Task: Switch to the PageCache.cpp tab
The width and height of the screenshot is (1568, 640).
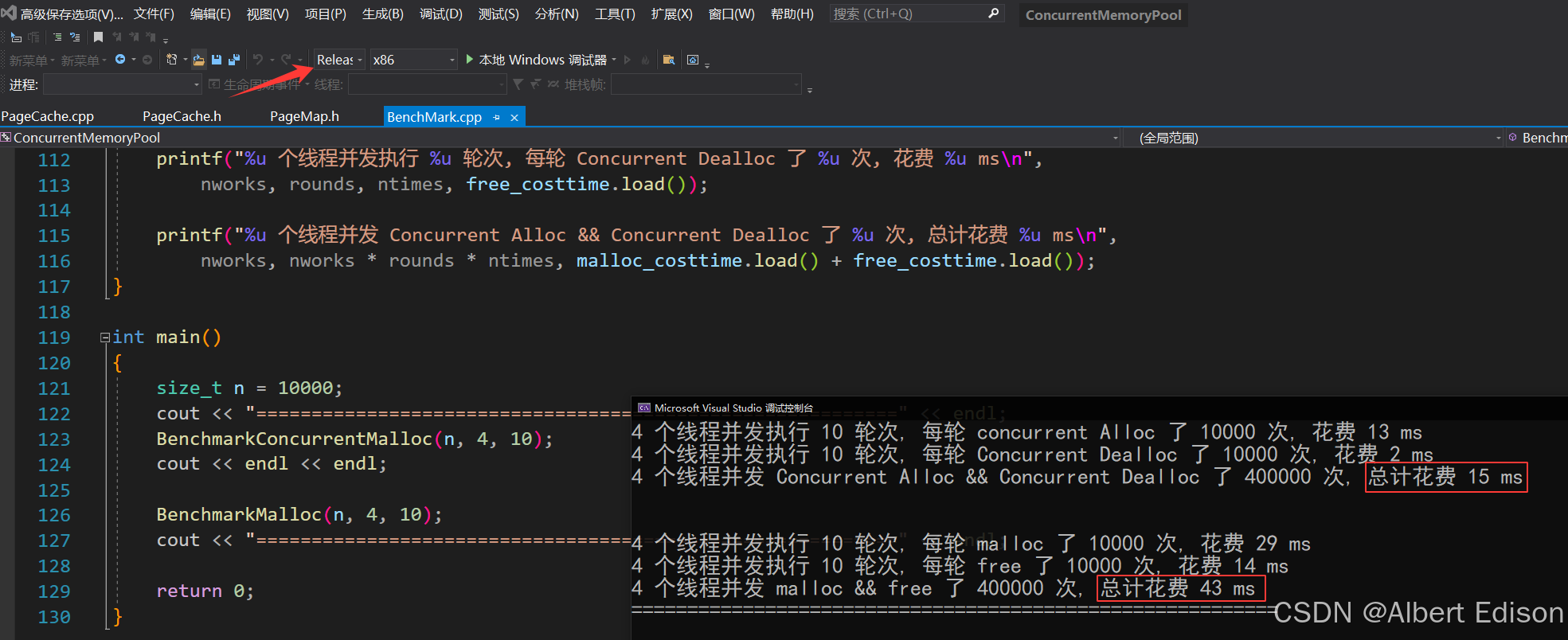Action: coord(48,116)
